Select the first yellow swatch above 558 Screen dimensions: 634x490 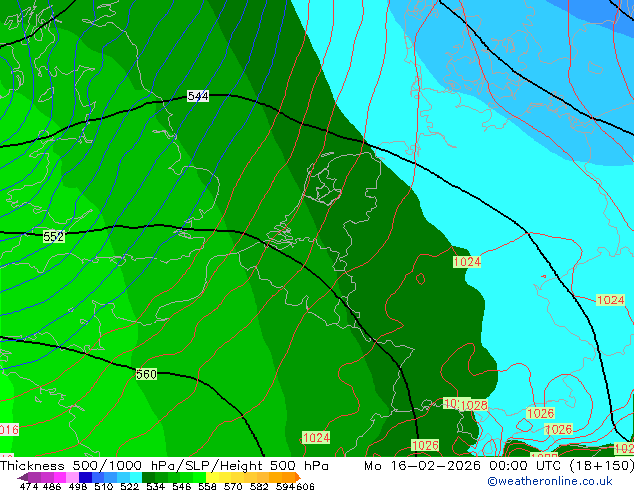click(x=212, y=477)
